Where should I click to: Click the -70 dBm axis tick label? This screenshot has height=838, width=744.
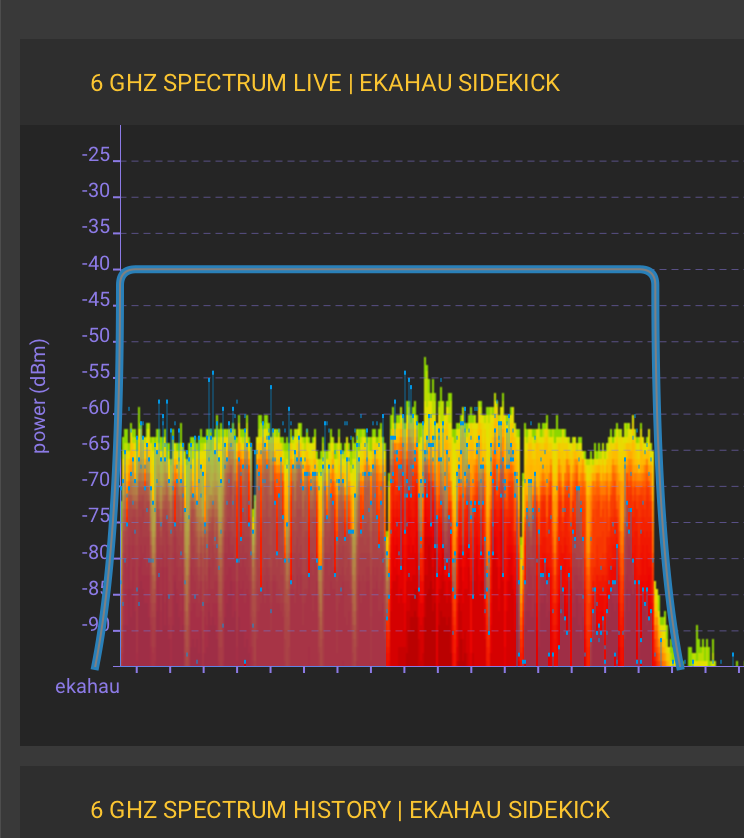(97, 481)
